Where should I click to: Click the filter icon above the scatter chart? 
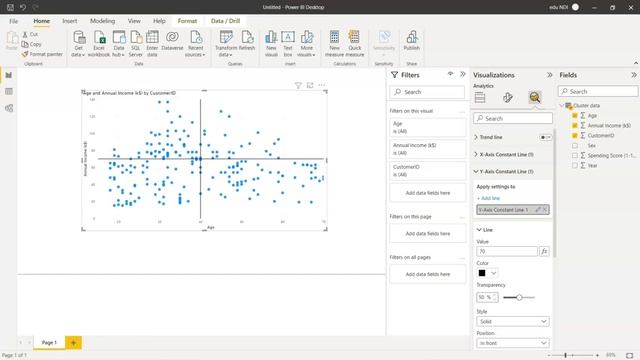298,85
